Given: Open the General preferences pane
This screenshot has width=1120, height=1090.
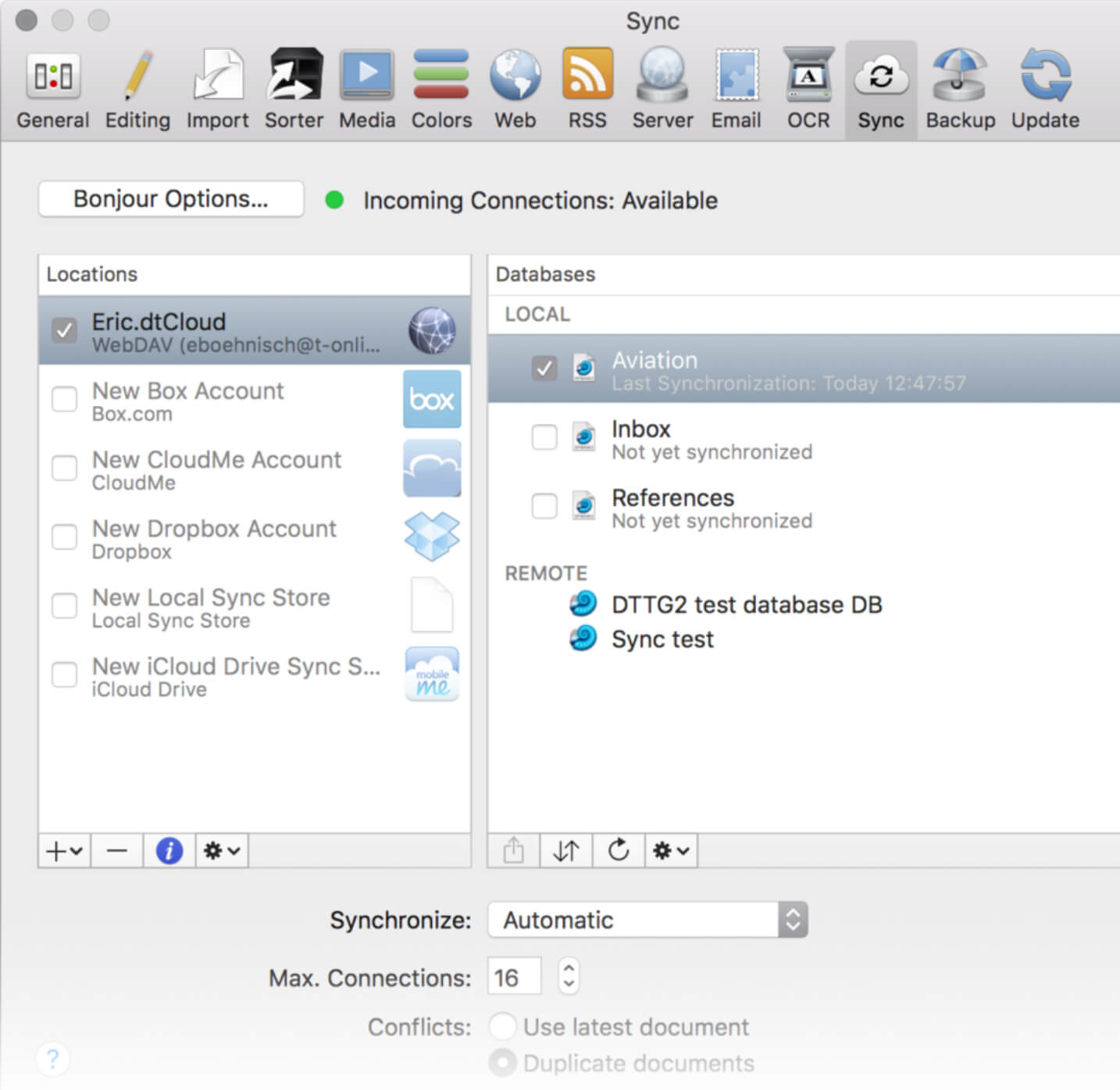Looking at the screenshot, I should tap(53, 90).
